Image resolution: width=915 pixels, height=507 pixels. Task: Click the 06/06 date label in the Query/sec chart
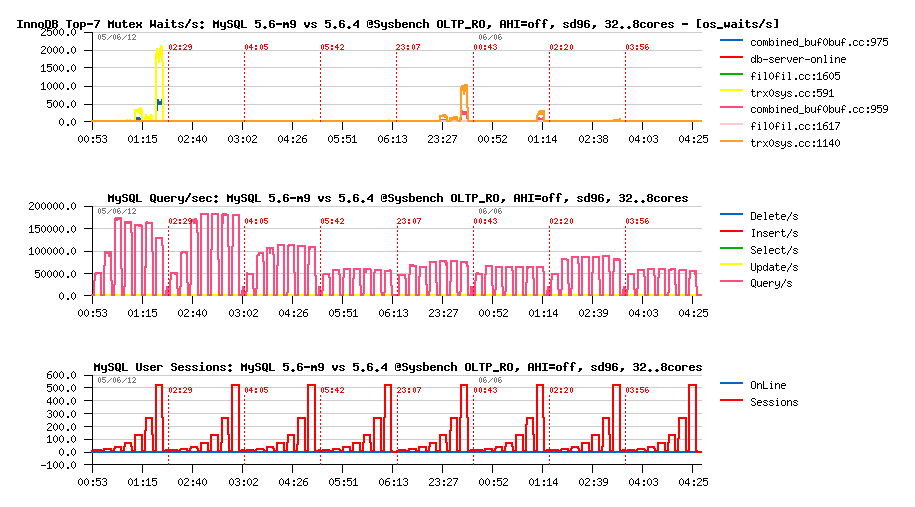tap(490, 211)
